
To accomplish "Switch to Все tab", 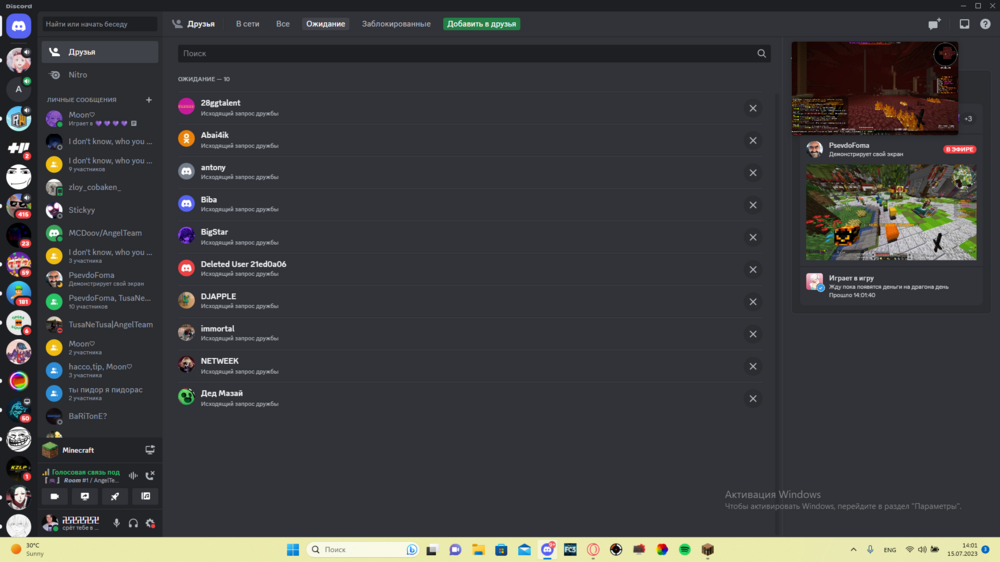I will (x=283, y=24).
